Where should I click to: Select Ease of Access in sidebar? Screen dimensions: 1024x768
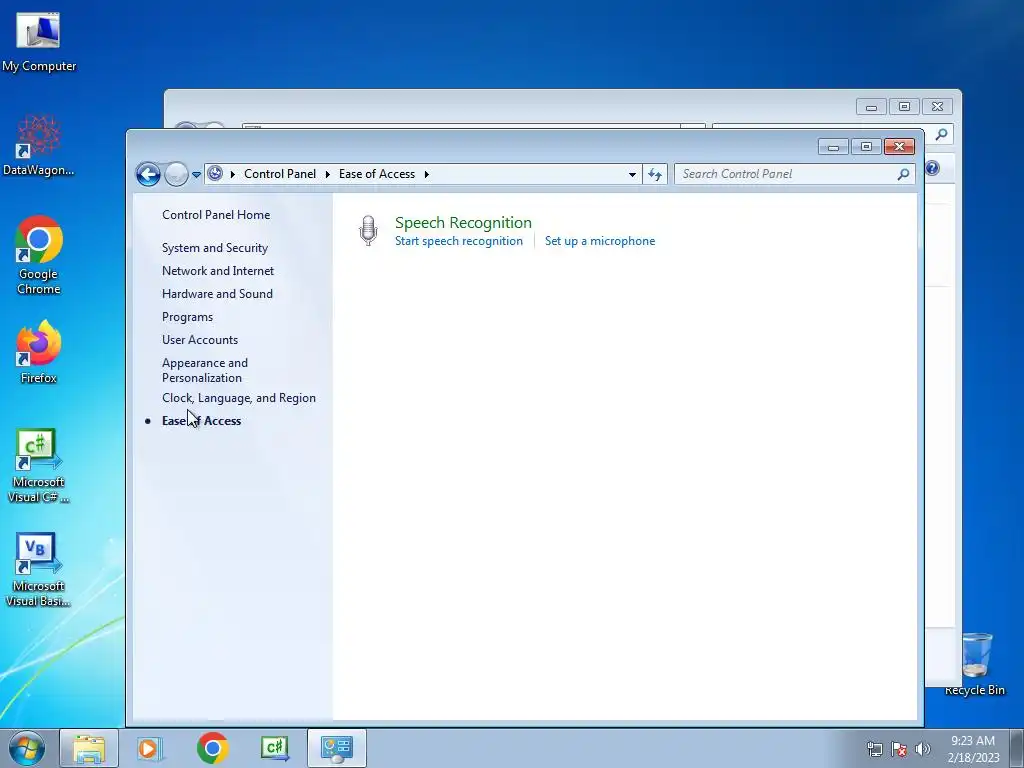[x=201, y=421]
